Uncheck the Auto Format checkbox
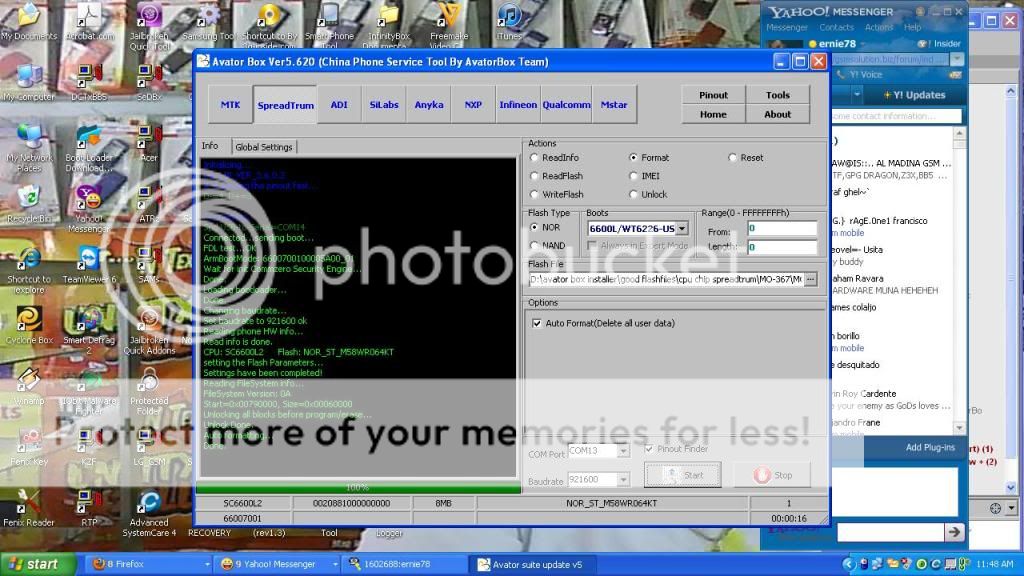1024x576 pixels. click(537, 323)
